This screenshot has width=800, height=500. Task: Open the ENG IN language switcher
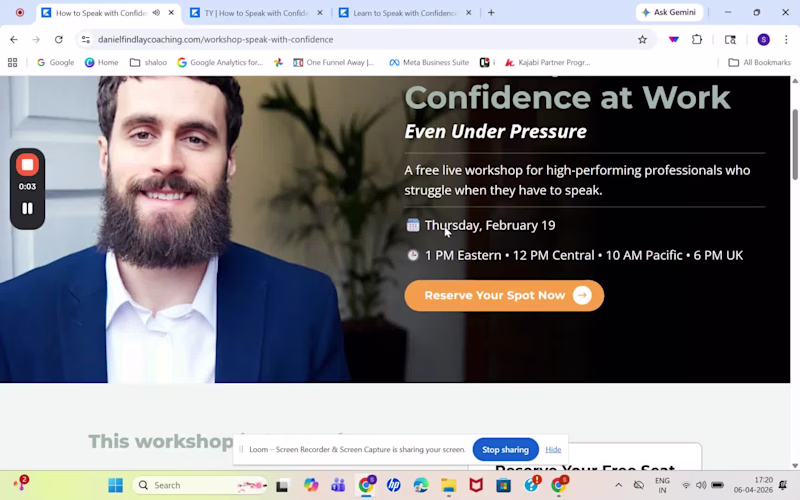pyautogui.click(x=662, y=485)
